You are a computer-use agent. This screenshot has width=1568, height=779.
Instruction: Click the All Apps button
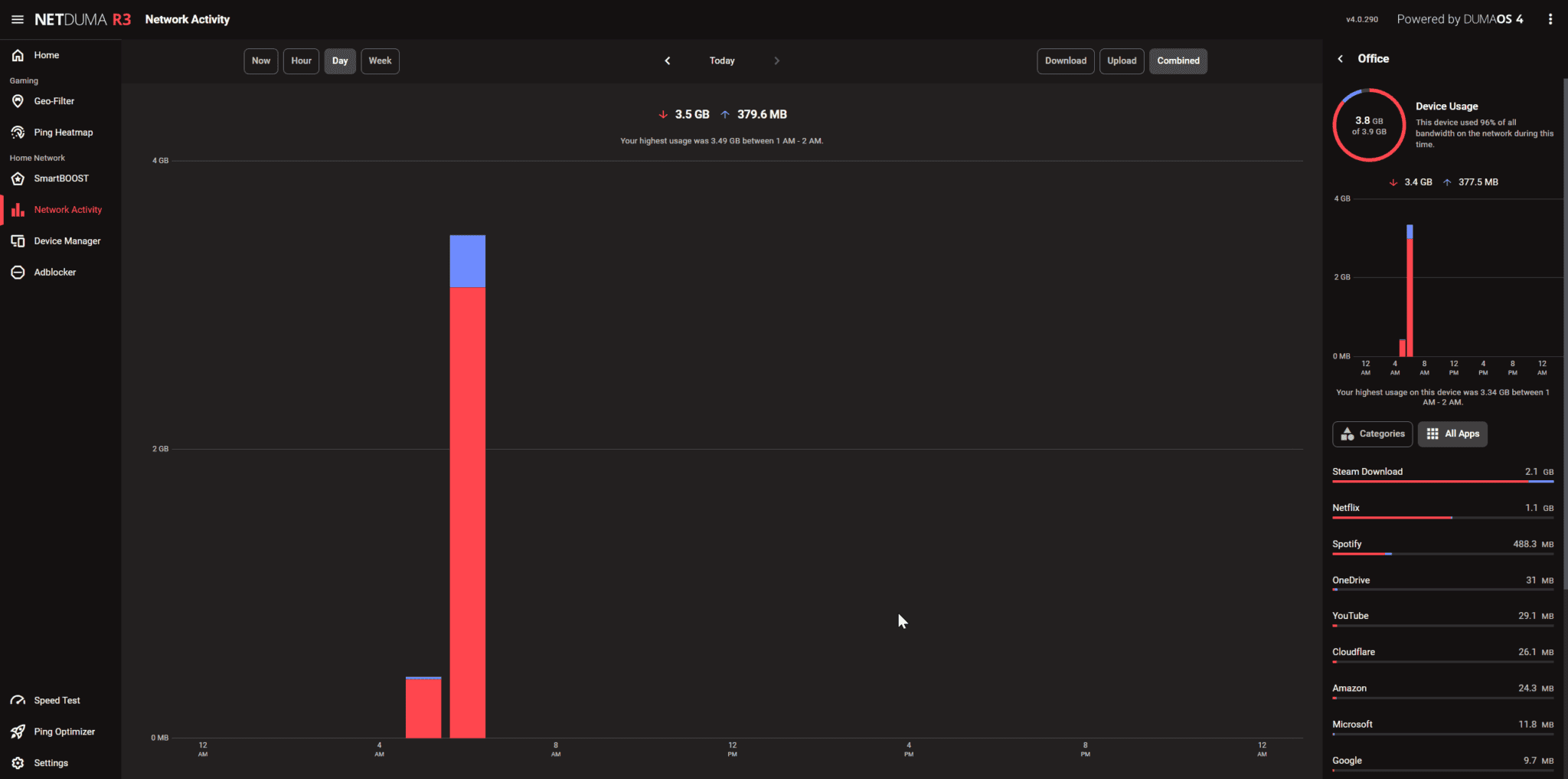point(1452,434)
